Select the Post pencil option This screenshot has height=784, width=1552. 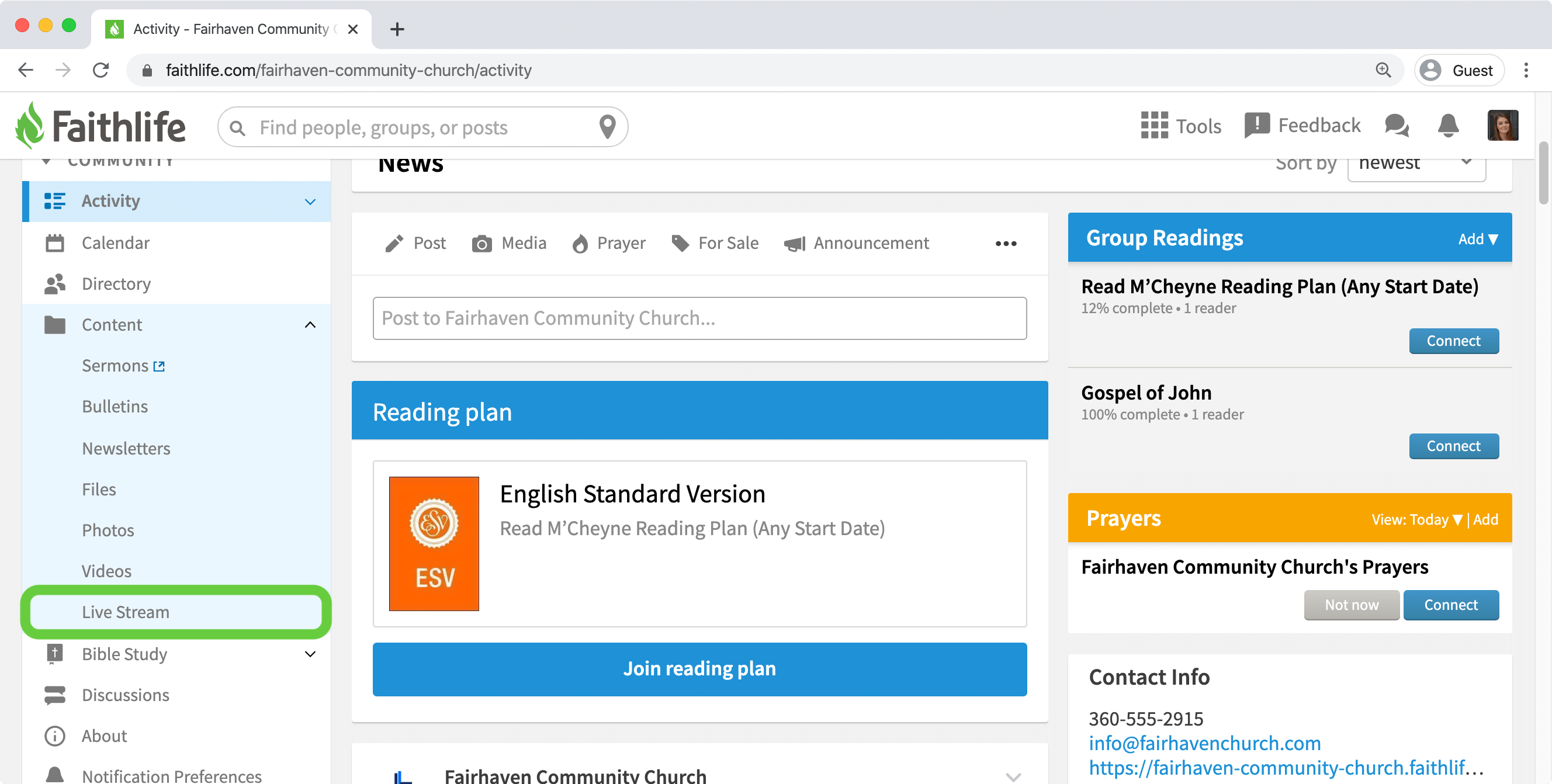click(x=415, y=243)
